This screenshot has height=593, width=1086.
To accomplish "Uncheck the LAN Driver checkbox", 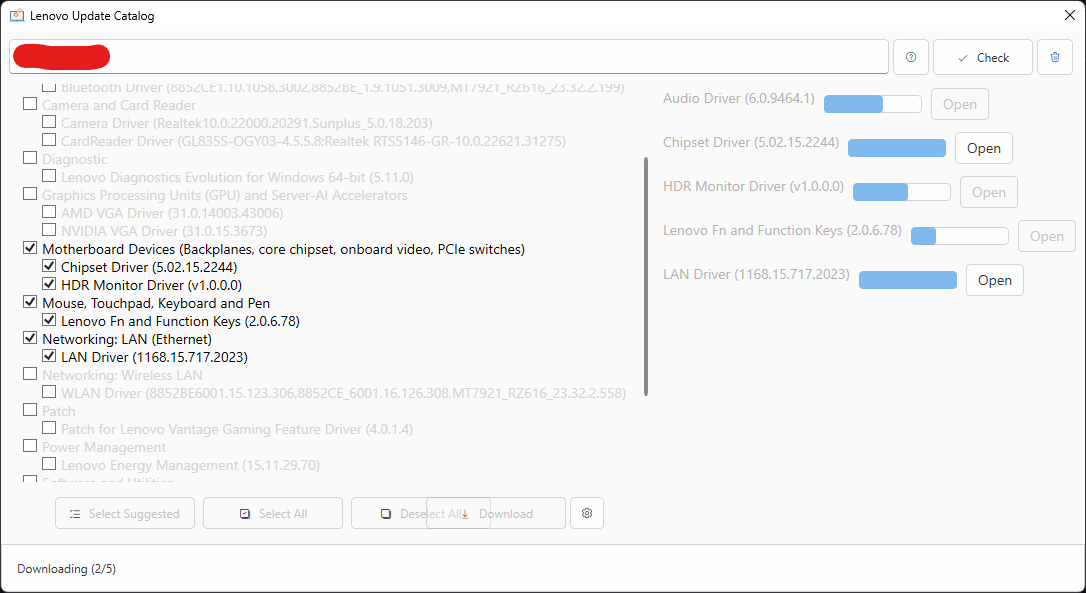I will click(48, 356).
